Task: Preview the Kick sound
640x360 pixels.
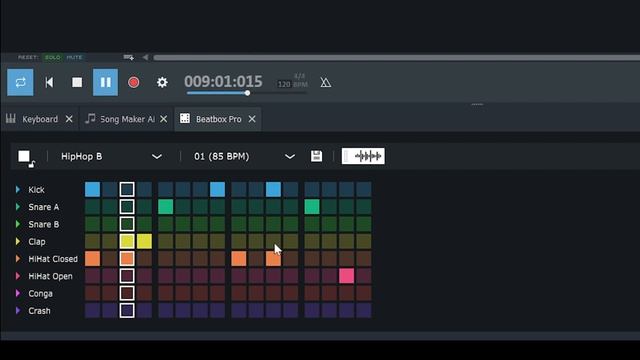Action: click(18, 189)
